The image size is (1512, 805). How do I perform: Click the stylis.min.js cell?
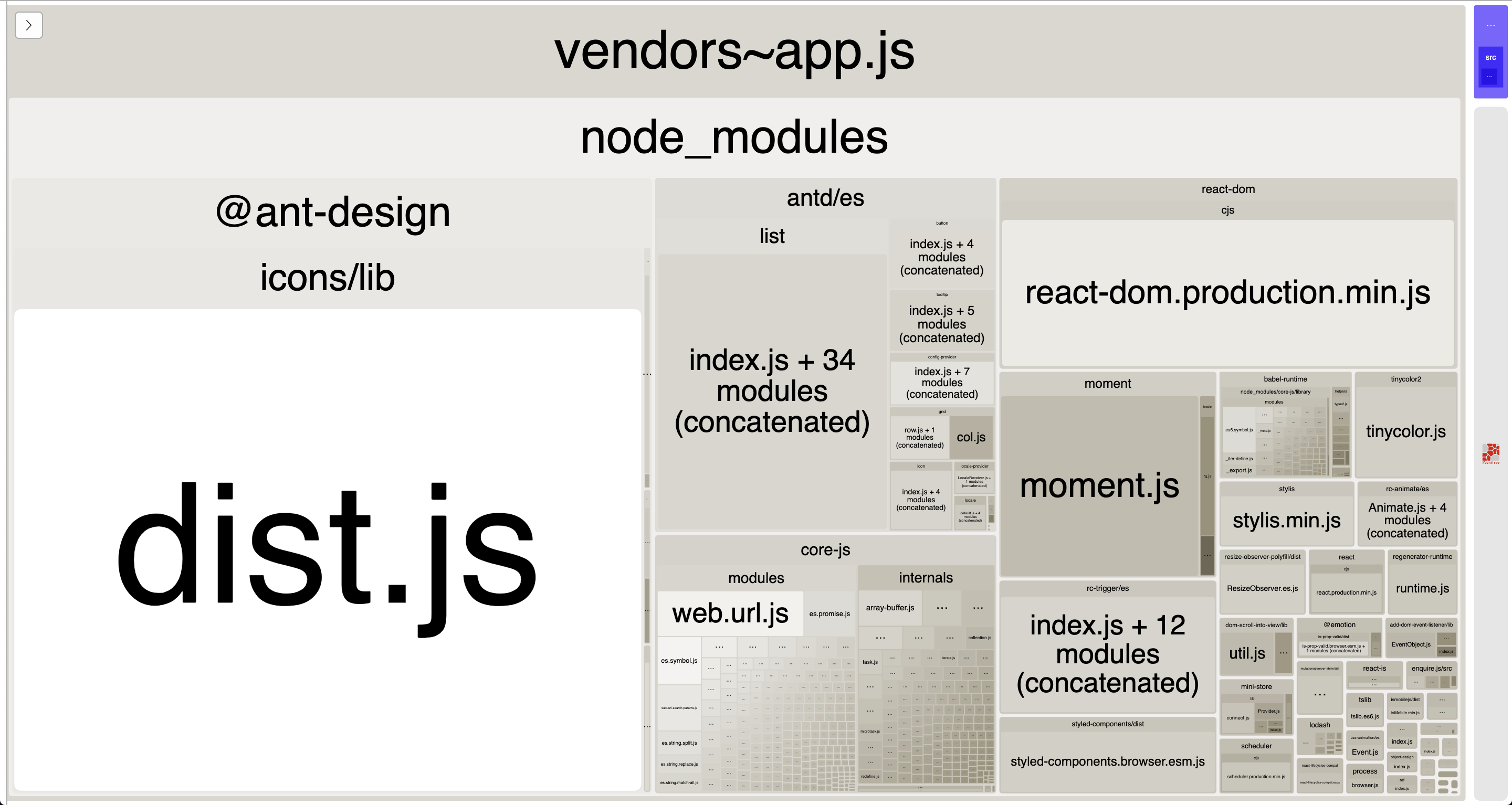[1286, 520]
